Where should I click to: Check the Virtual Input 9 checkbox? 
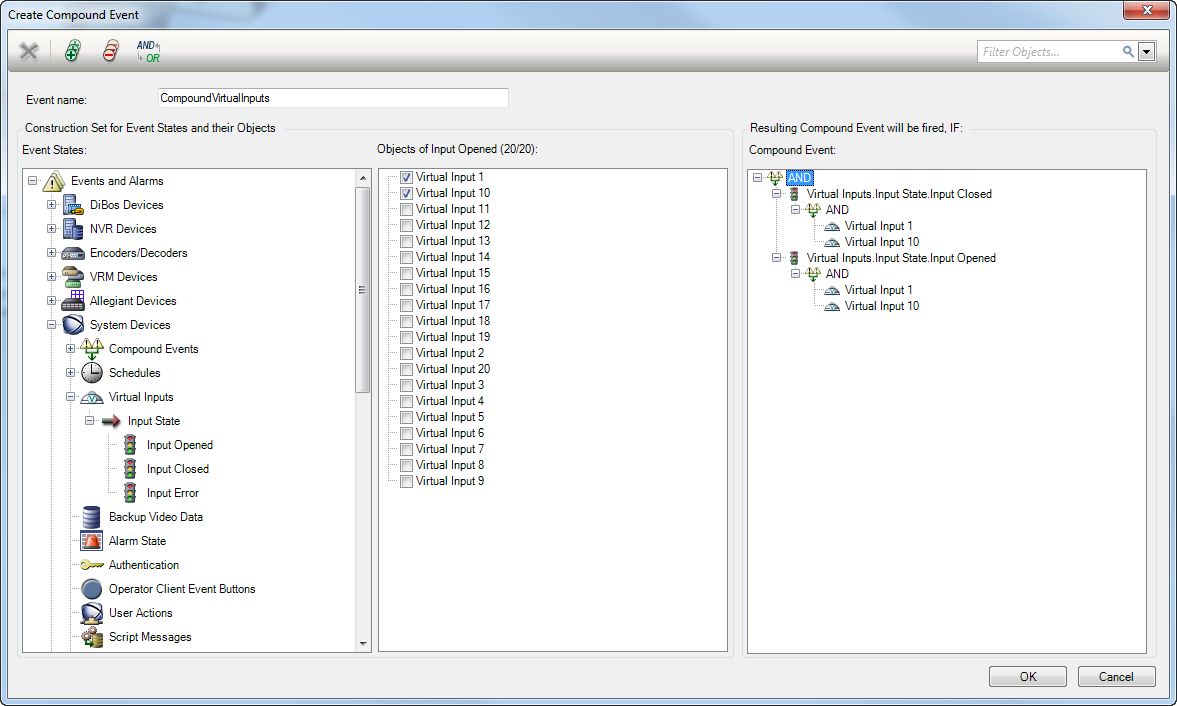coord(406,482)
